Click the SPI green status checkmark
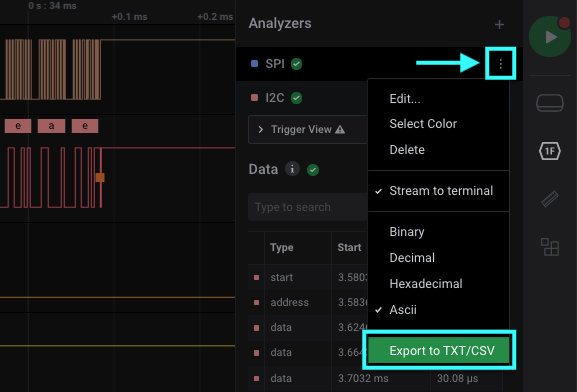This screenshot has width=577, height=392. point(297,64)
